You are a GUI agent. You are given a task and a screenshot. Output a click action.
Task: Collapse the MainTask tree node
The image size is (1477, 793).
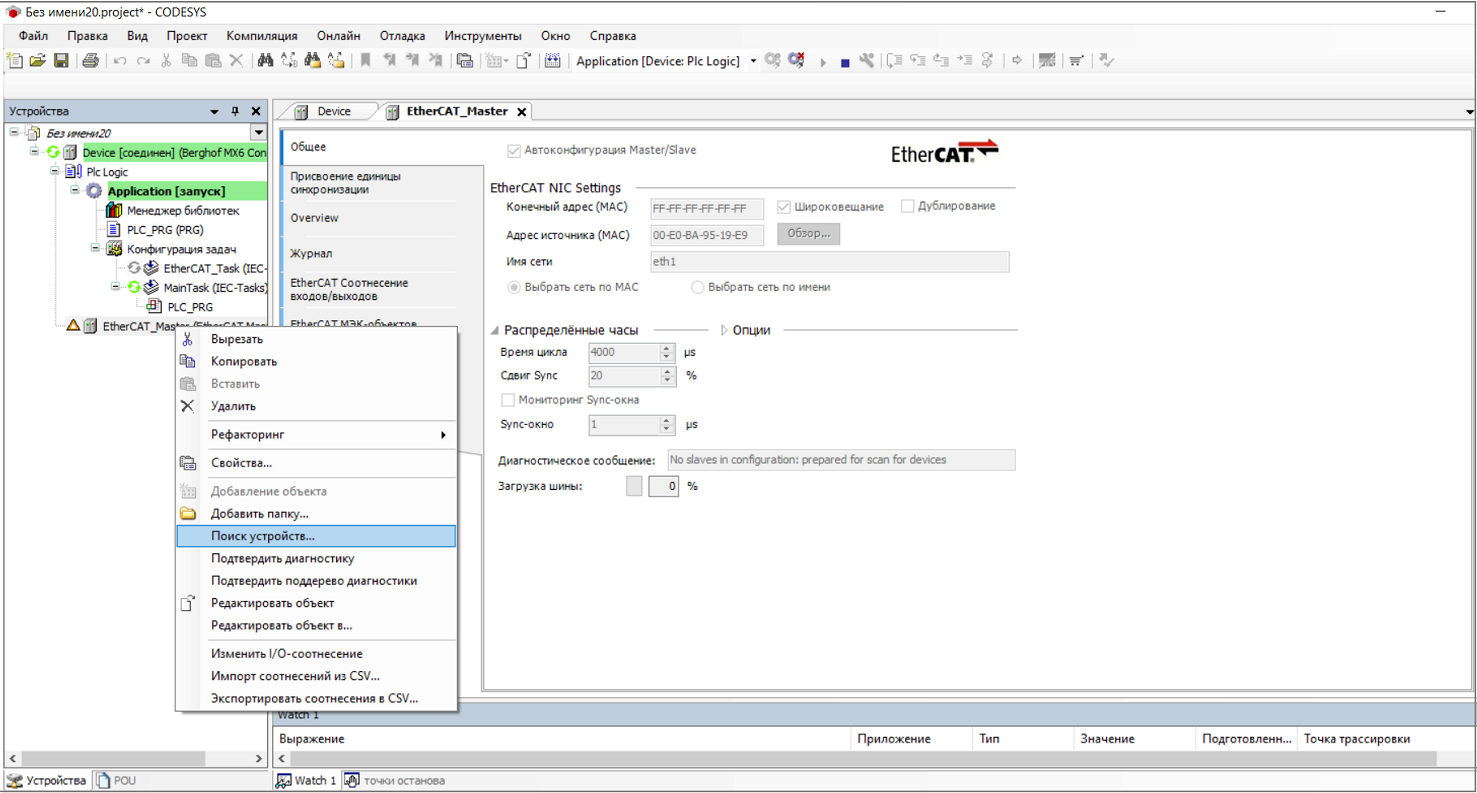pos(115,287)
